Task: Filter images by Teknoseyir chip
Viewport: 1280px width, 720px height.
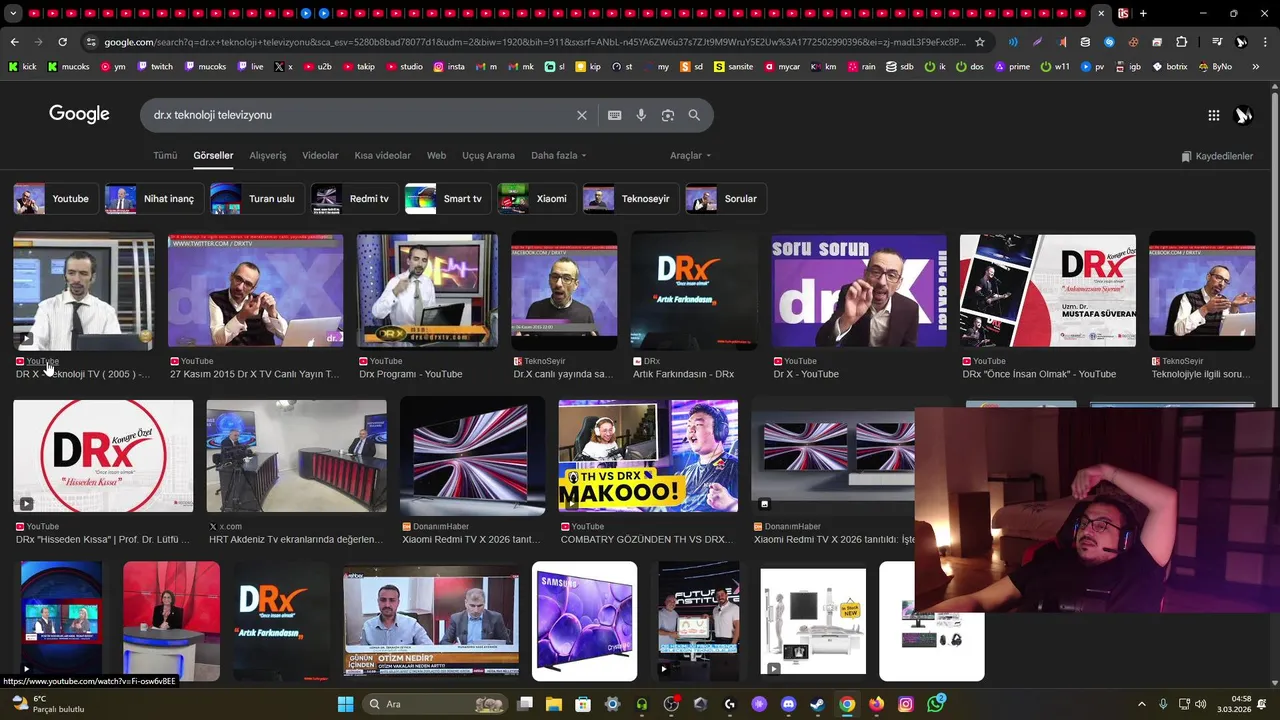Action: 631,199
